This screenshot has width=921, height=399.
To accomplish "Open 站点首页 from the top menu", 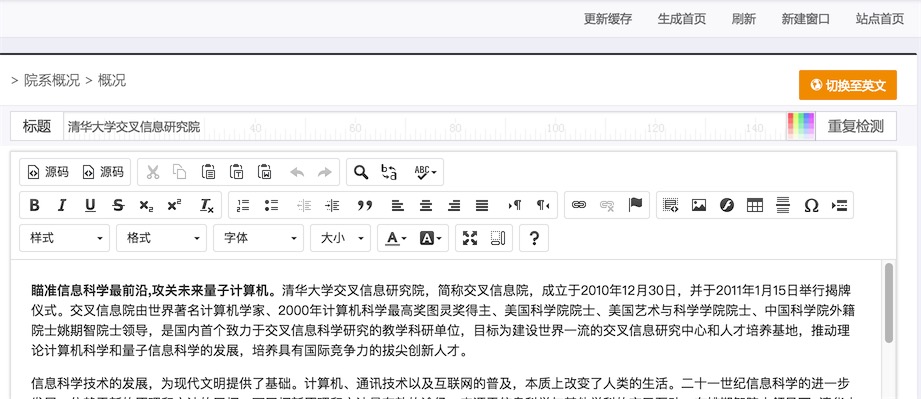I will pos(880,19).
